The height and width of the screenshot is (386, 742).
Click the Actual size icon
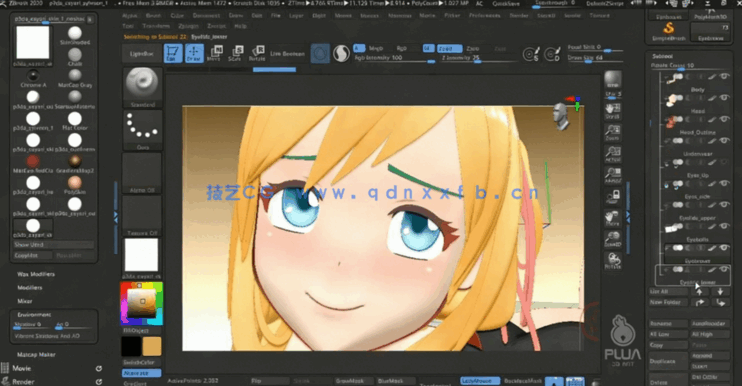click(x=612, y=154)
